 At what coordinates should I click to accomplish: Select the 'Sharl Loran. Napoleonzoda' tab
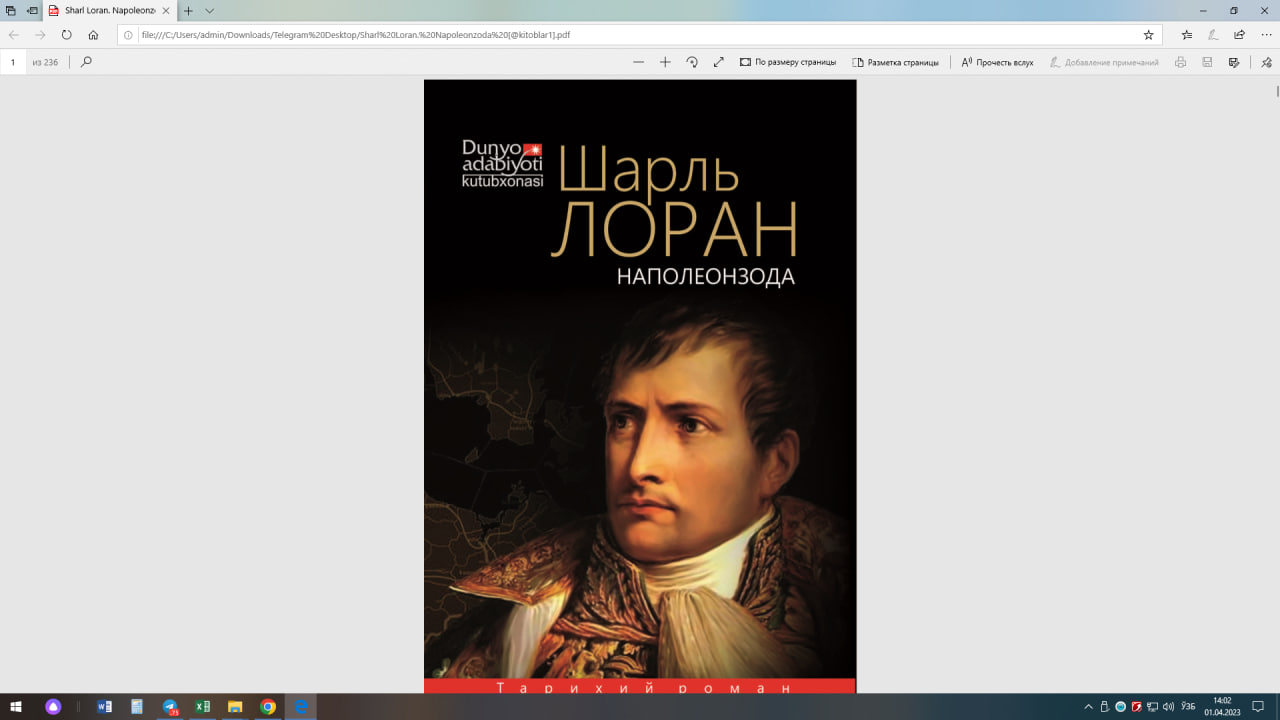coord(108,10)
